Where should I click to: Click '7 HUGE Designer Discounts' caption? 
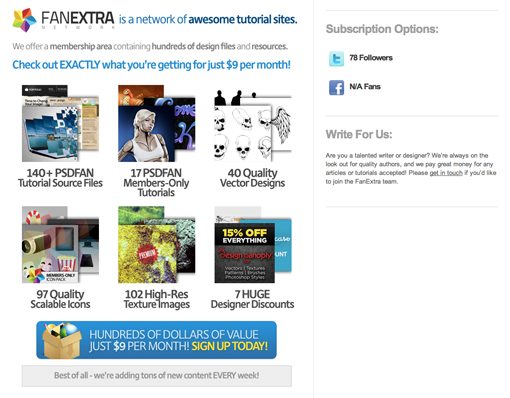tap(252, 299)
